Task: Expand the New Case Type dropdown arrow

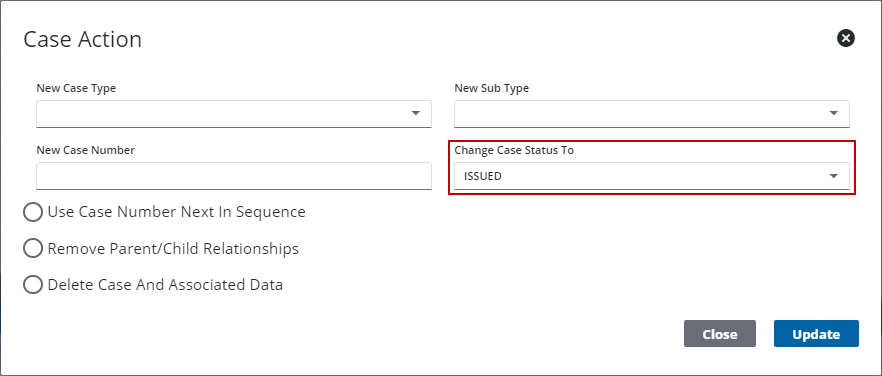Action: coord(416,113)
